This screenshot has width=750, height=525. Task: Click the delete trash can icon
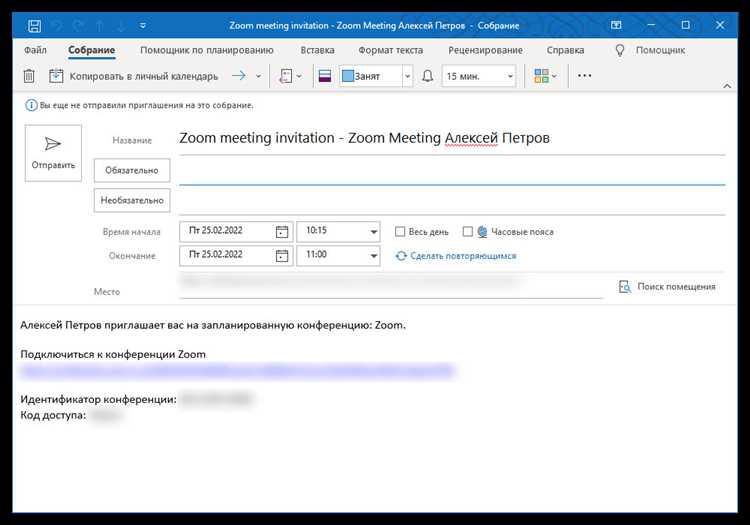29,76
